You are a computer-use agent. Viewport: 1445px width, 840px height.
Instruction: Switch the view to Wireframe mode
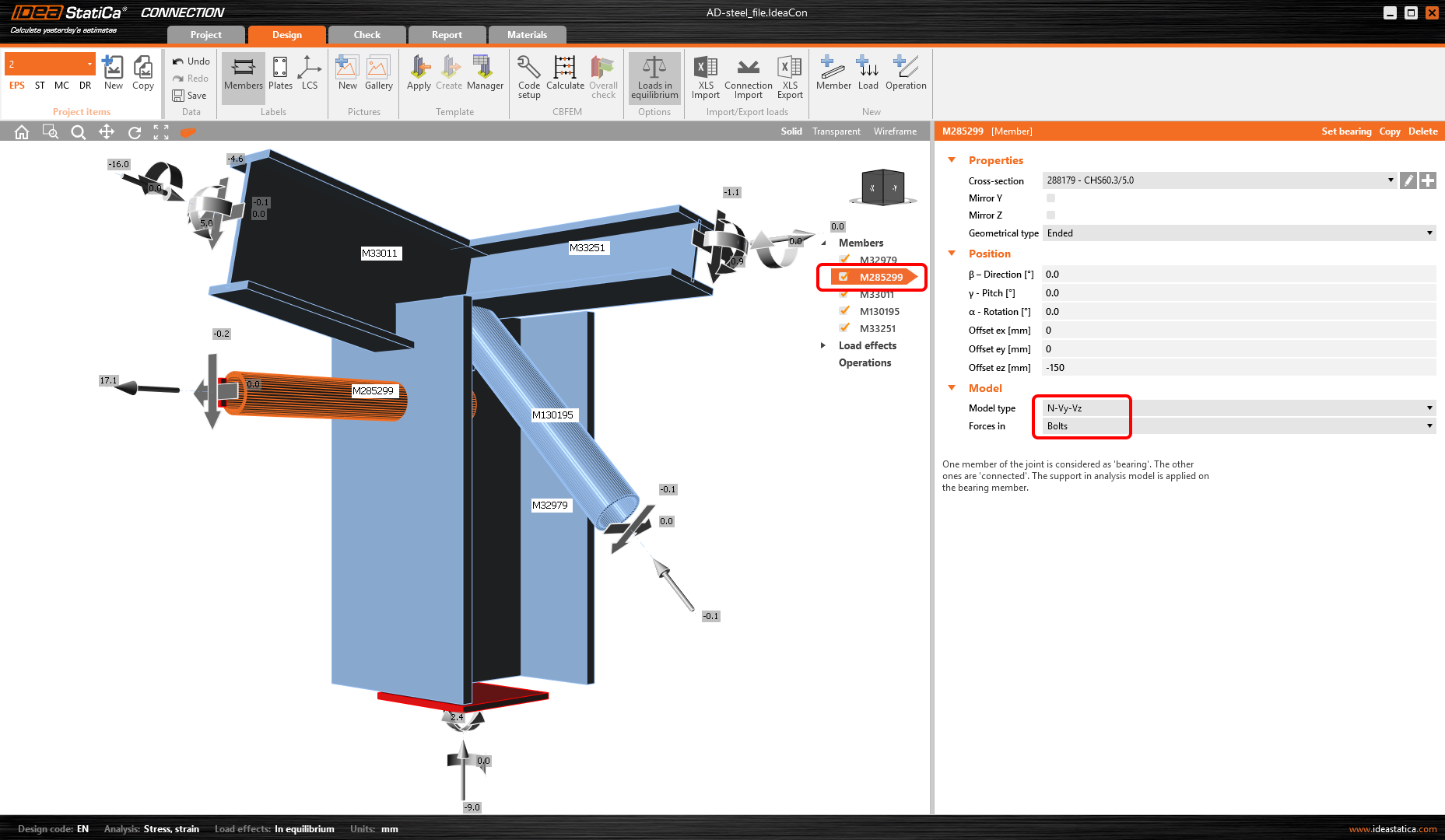click(x=895, y=131)
